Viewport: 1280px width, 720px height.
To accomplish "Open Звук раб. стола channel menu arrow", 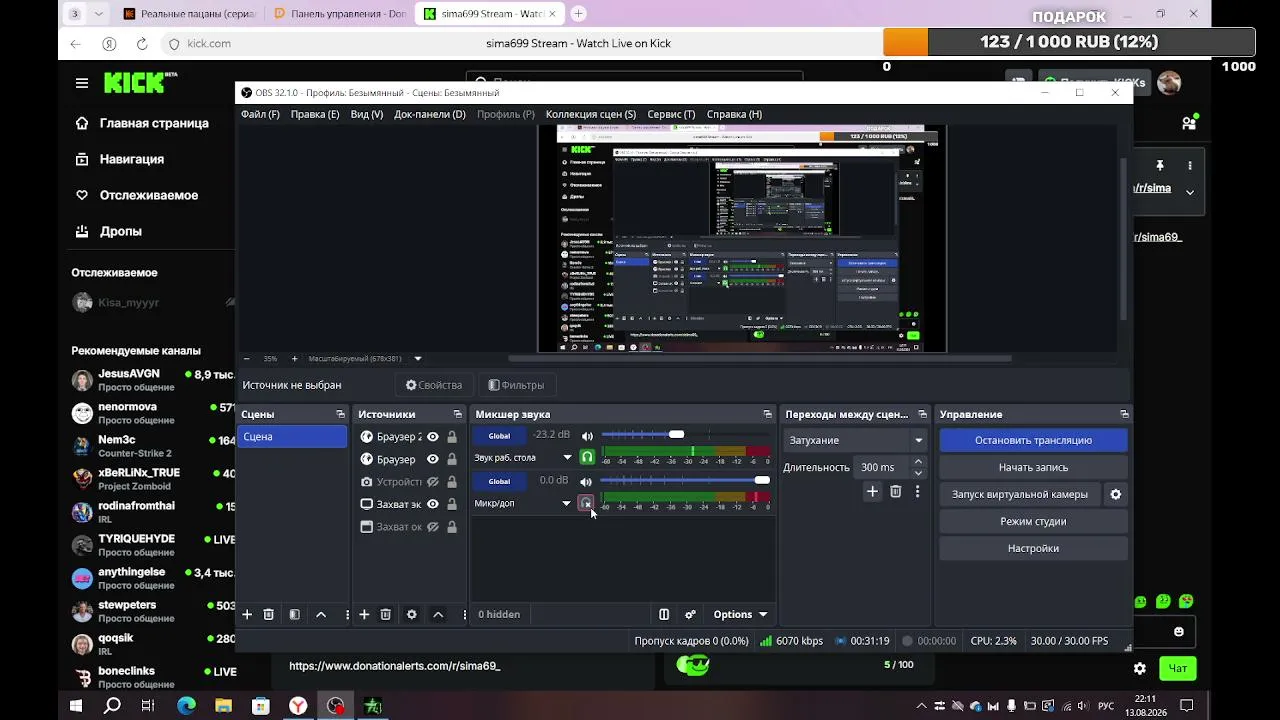I will (567, 458).
